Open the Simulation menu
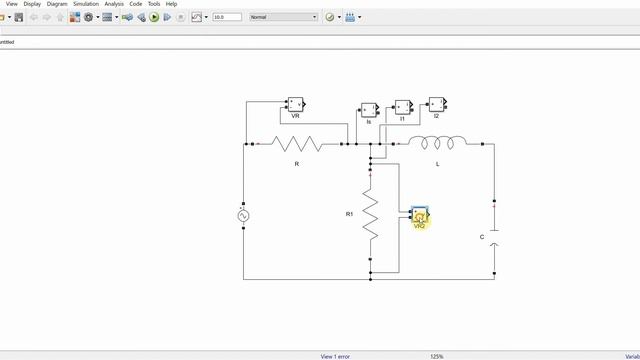This screenshot has height=360, width=640. [x=86, y=4]
